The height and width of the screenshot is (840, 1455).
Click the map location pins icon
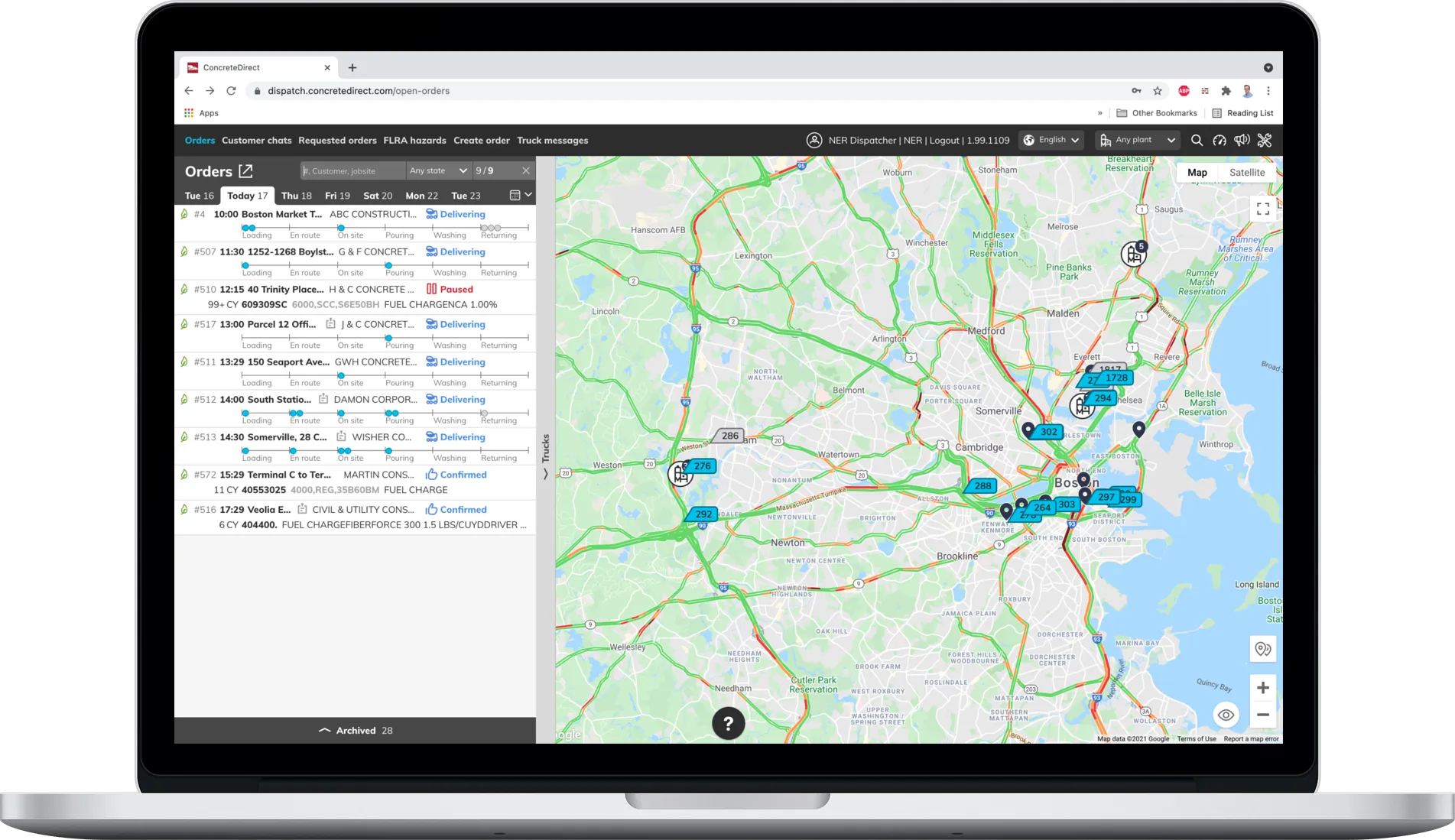[x=1263, y=649]
